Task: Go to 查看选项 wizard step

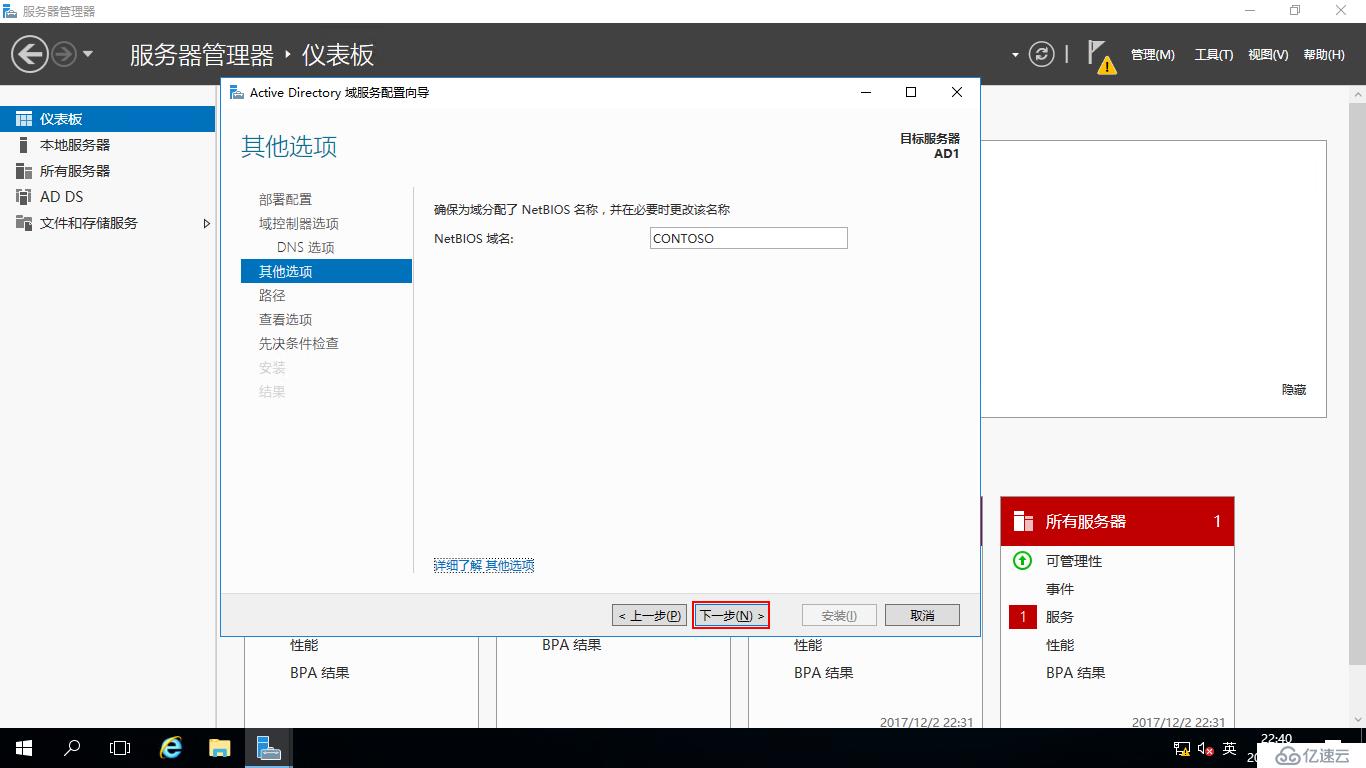Action: coord(285,319)
